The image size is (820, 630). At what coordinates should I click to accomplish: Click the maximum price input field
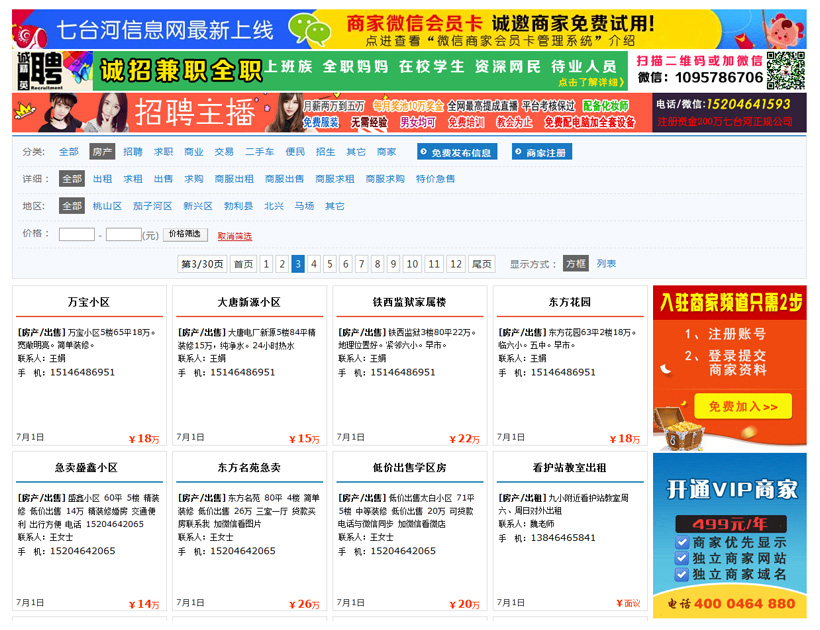pyautogui.click(x=123, y=234)
